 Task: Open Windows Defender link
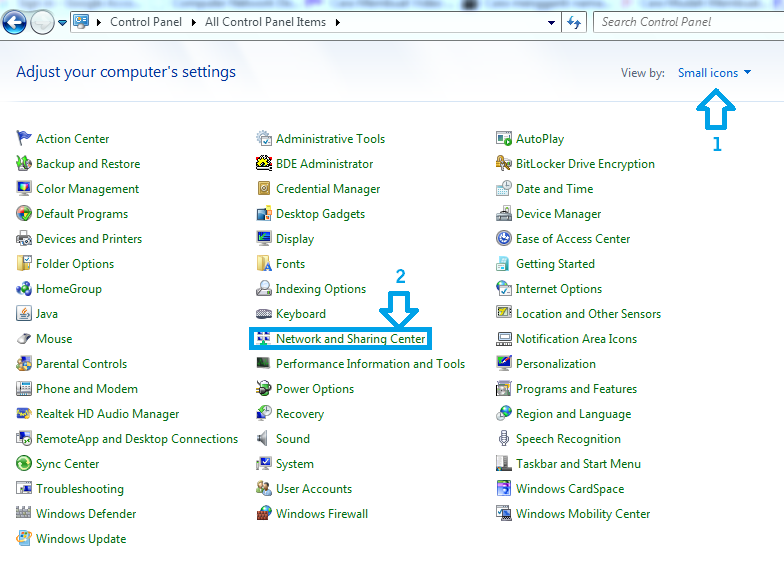[x=86, y=514]
